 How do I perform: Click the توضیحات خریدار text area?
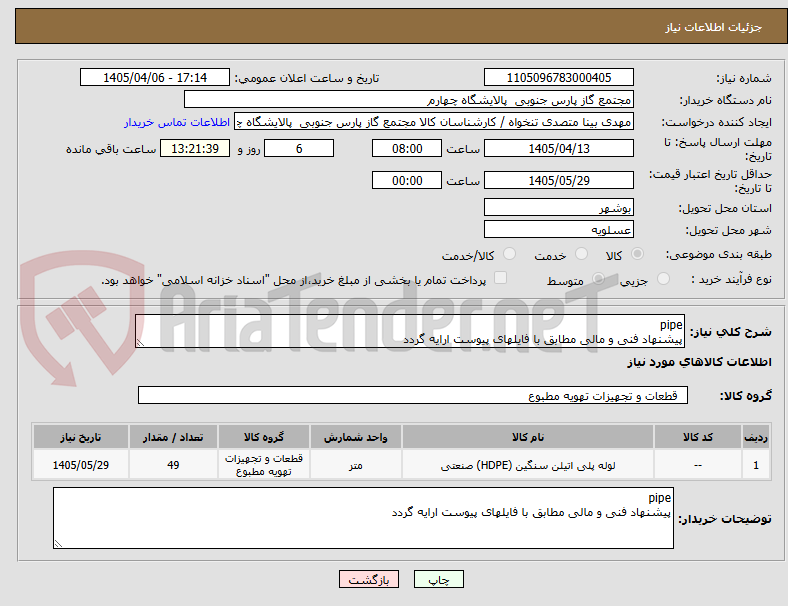pyautogui.click(x=363, y=518)
